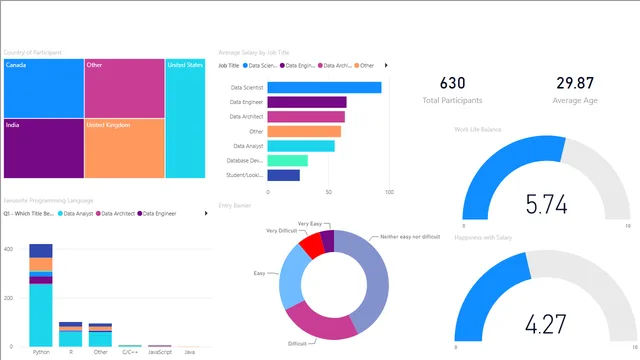Image resolution: width=640 pixels, height=360 pixels.
Task: Click the United Kingdom treemap tile
Action: pyautogui.click(x=124, y=148)
